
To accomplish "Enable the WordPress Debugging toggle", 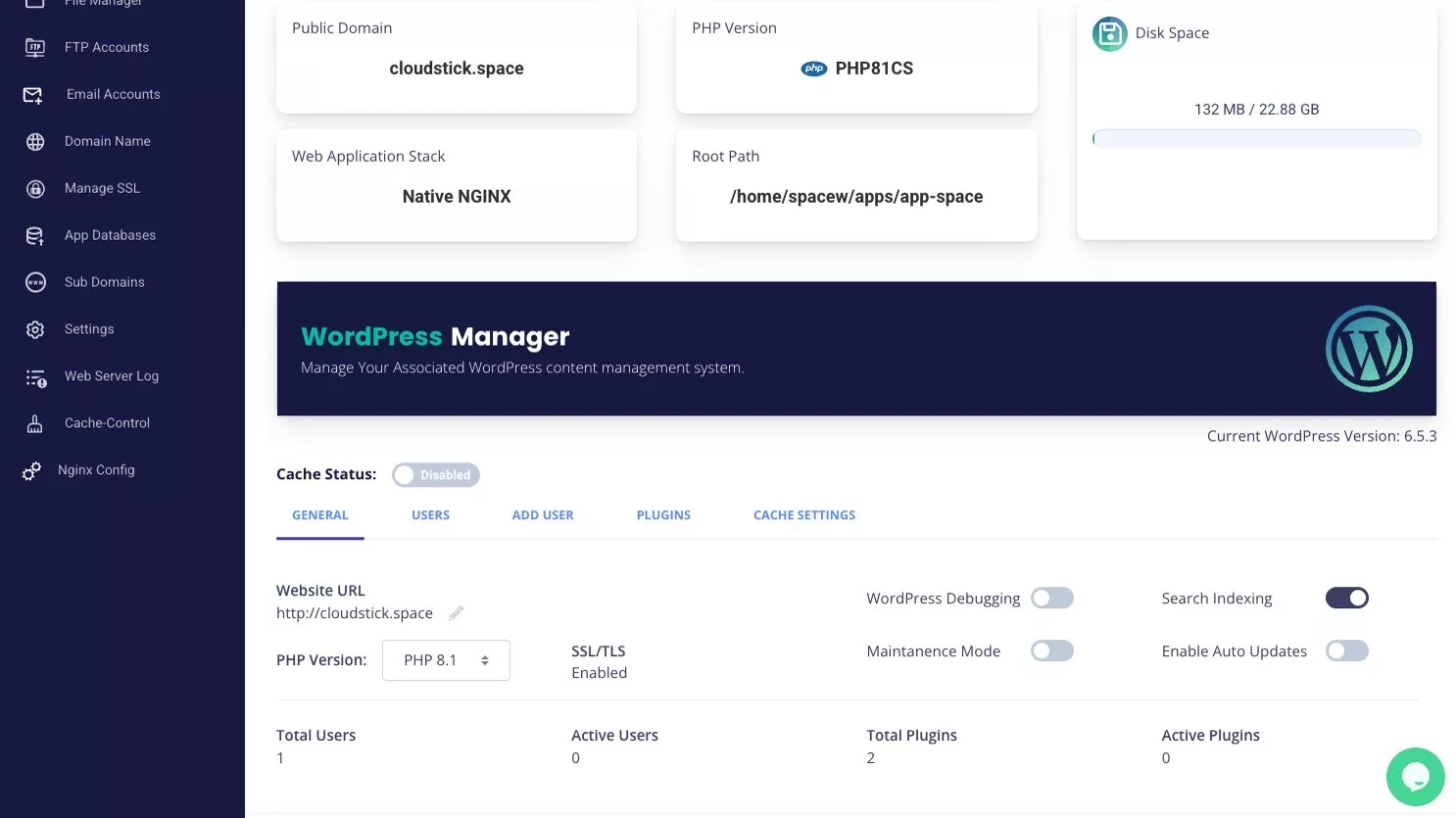I will click(1051, 599).
